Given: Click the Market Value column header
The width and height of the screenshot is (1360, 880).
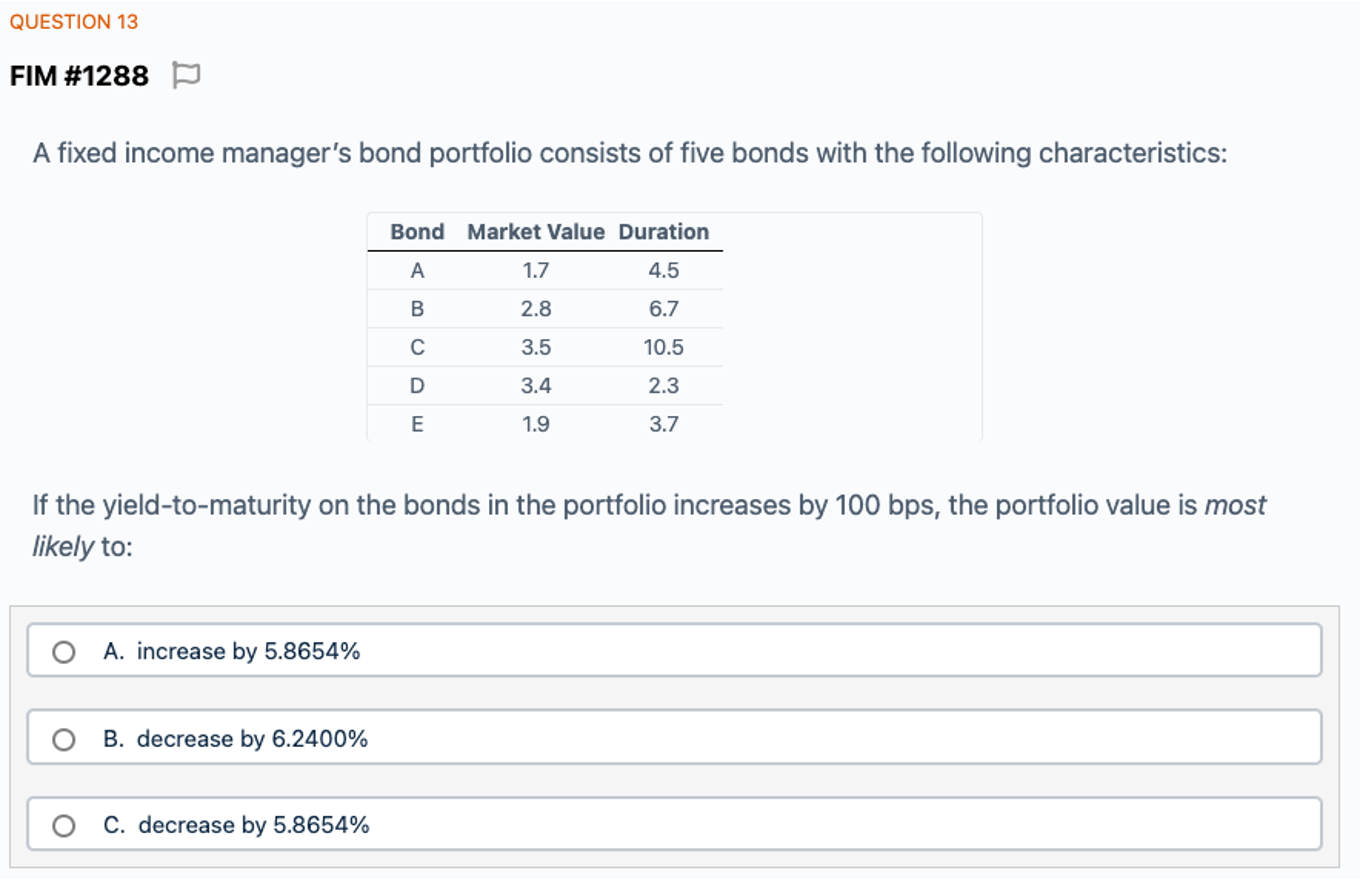Looking at the screenshot, I should point(536,232).
